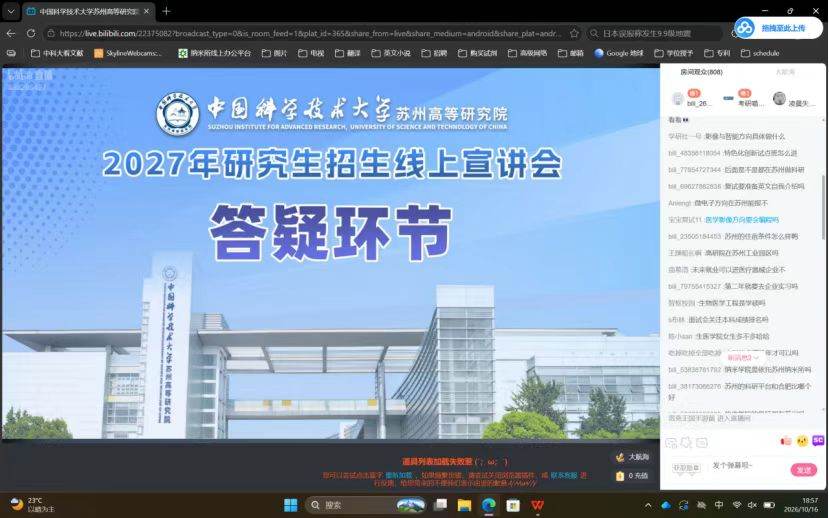Image resolution: width=829 pixels, height=518 pixels.
Task: Open the third icon above the danmaku input
Action: [x=702, y=442]
